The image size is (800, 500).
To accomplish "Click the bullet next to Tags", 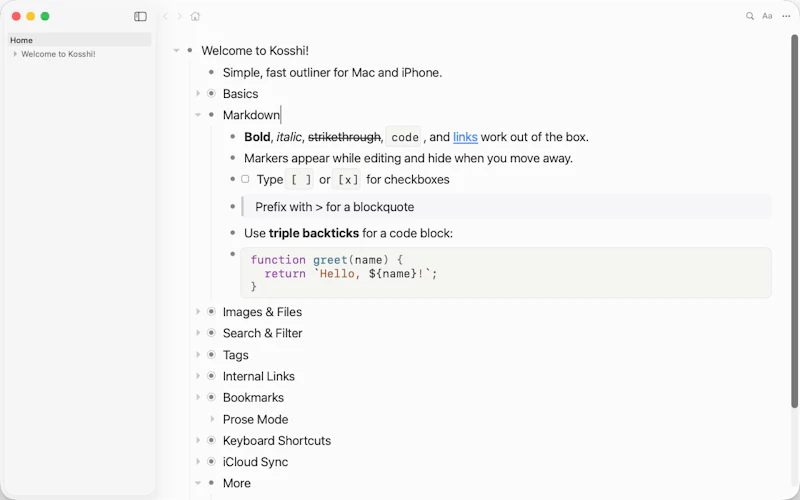I will [x=211, y=355].
